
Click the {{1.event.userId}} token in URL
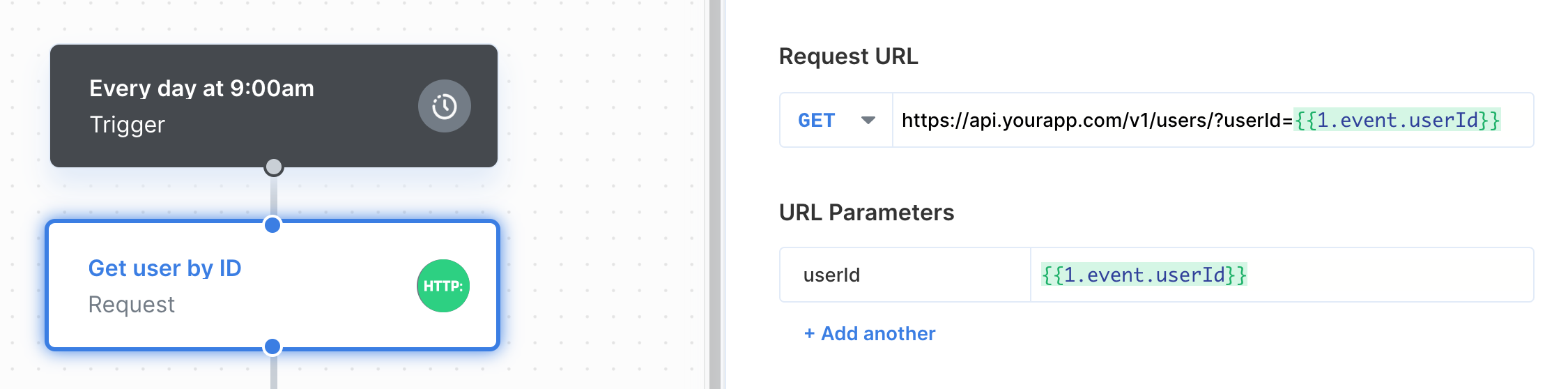point(1397,120)
